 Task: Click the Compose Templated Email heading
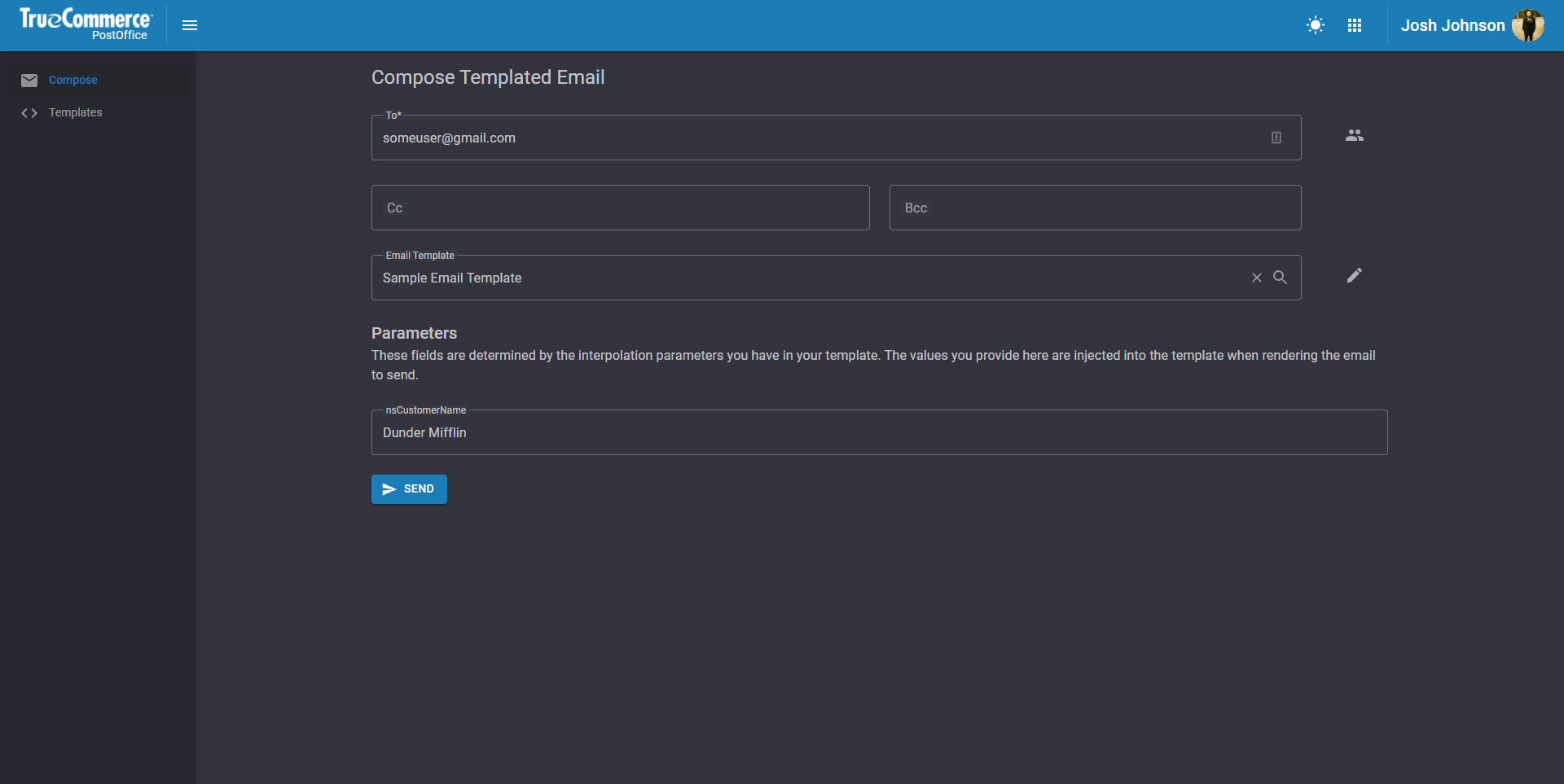click(488, 77)
